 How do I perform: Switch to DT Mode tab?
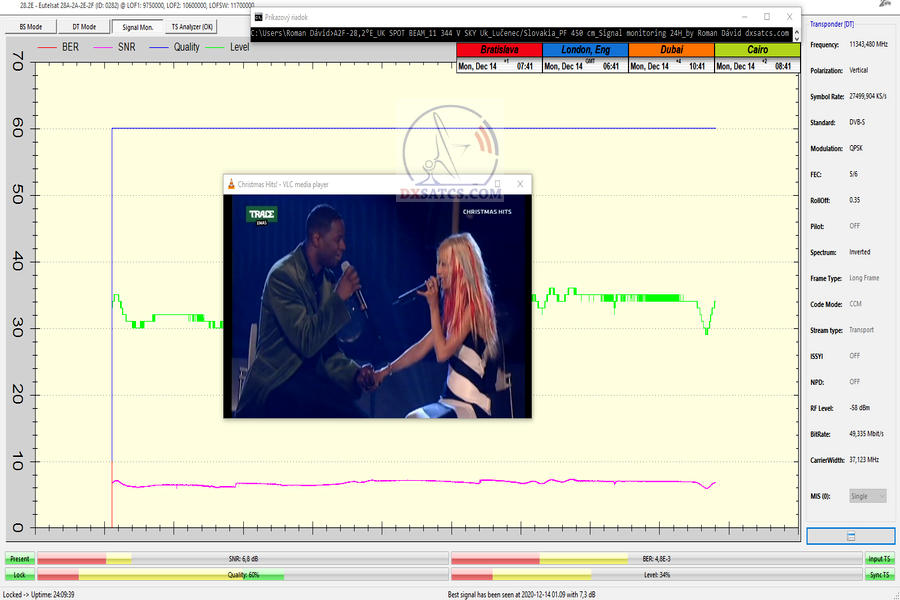84,27
